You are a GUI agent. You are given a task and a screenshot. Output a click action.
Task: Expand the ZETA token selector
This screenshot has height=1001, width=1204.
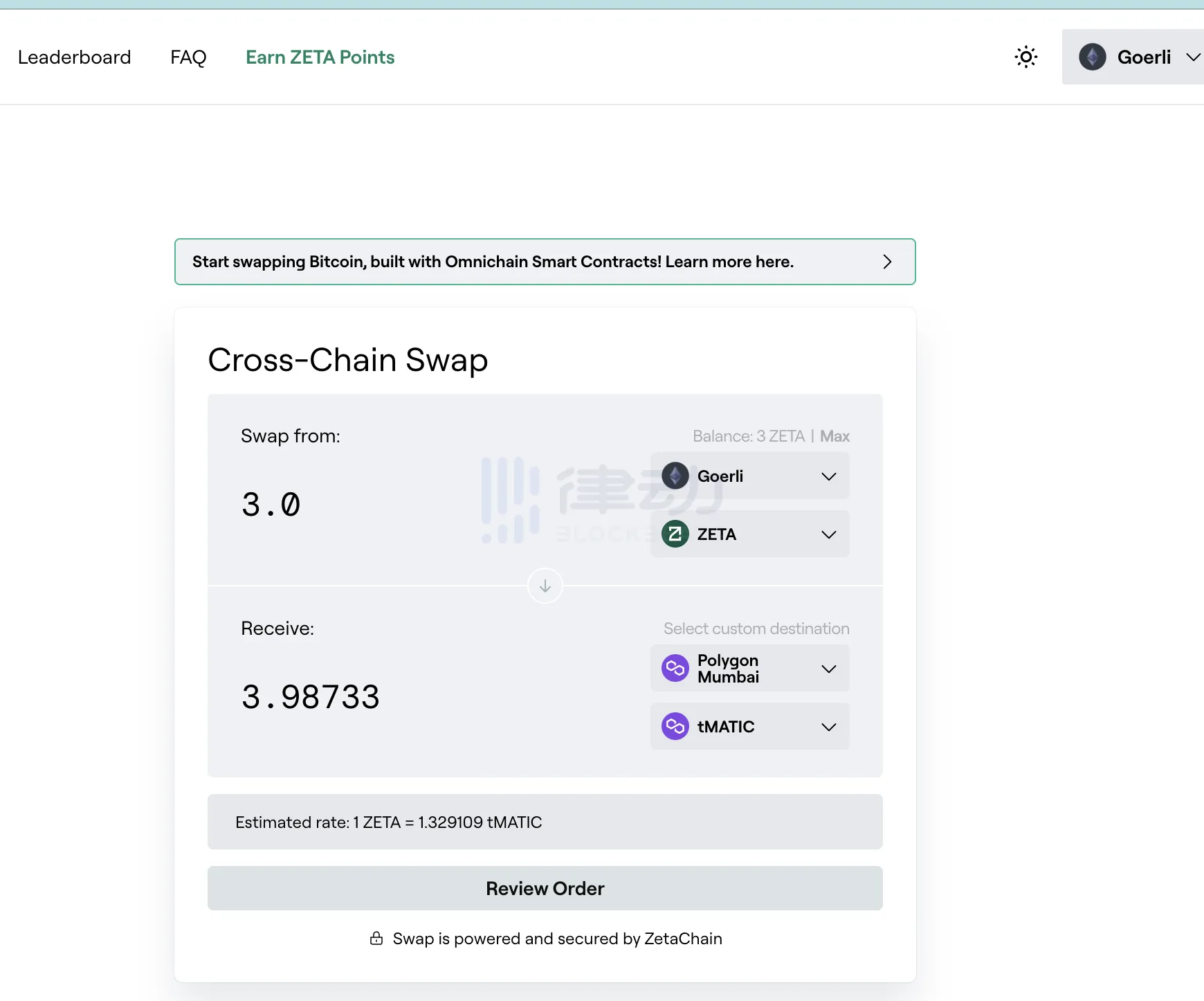click(749, 534)
